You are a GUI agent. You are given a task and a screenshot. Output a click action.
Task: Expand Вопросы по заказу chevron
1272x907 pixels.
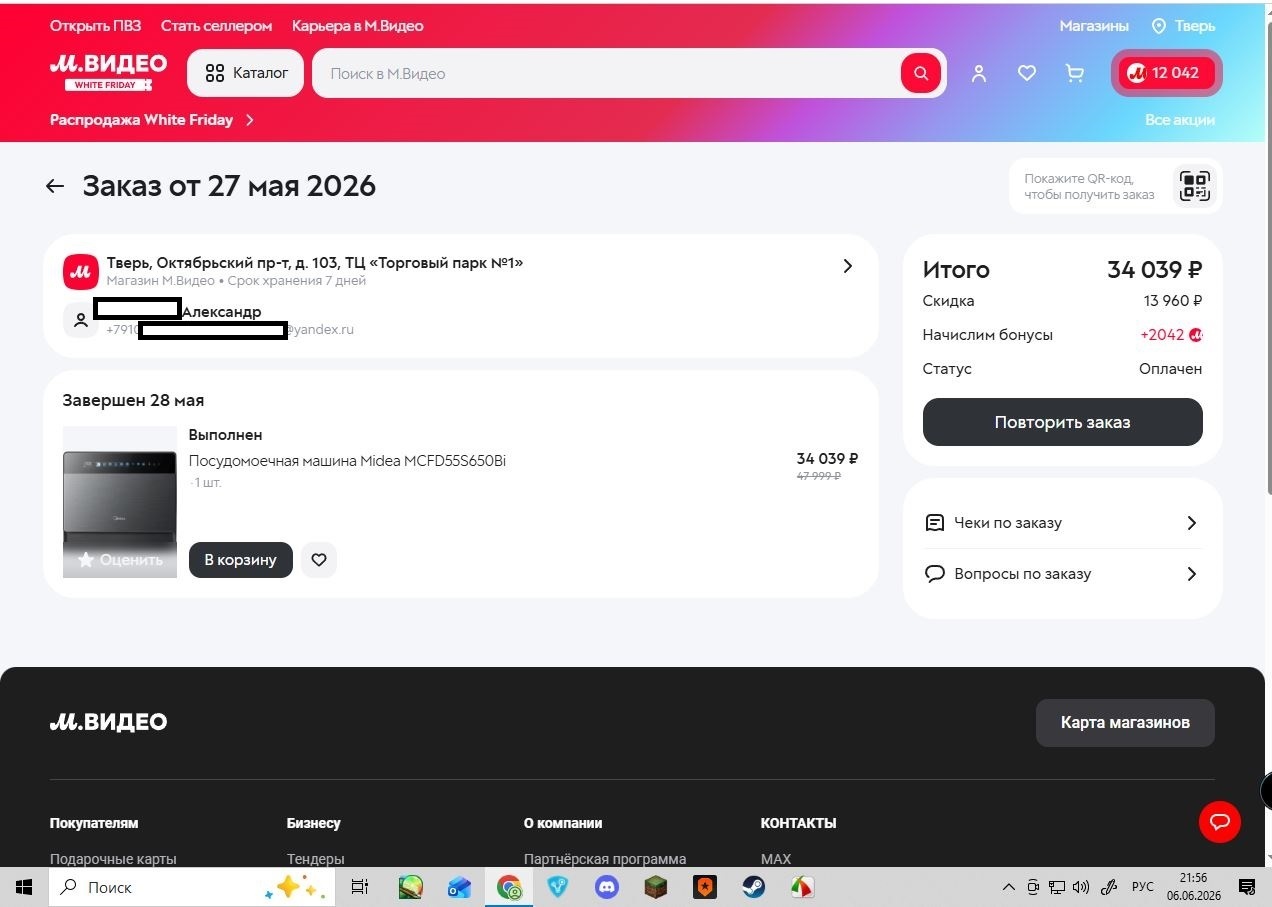(1191, 574)
